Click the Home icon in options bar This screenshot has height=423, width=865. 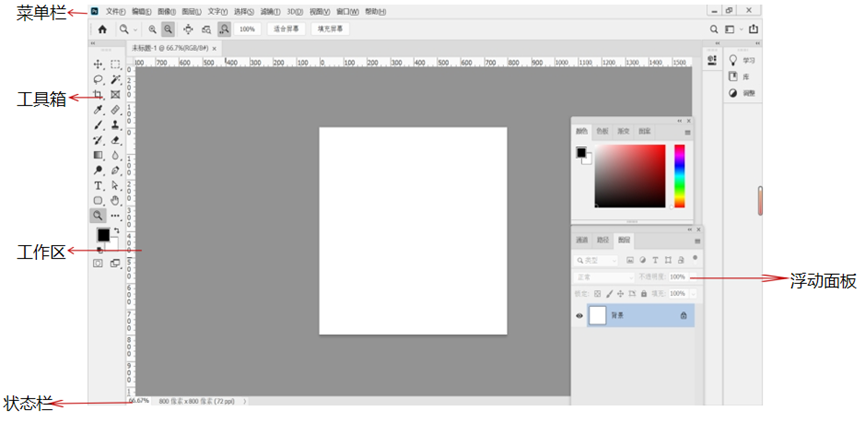[x=102, y=29]
